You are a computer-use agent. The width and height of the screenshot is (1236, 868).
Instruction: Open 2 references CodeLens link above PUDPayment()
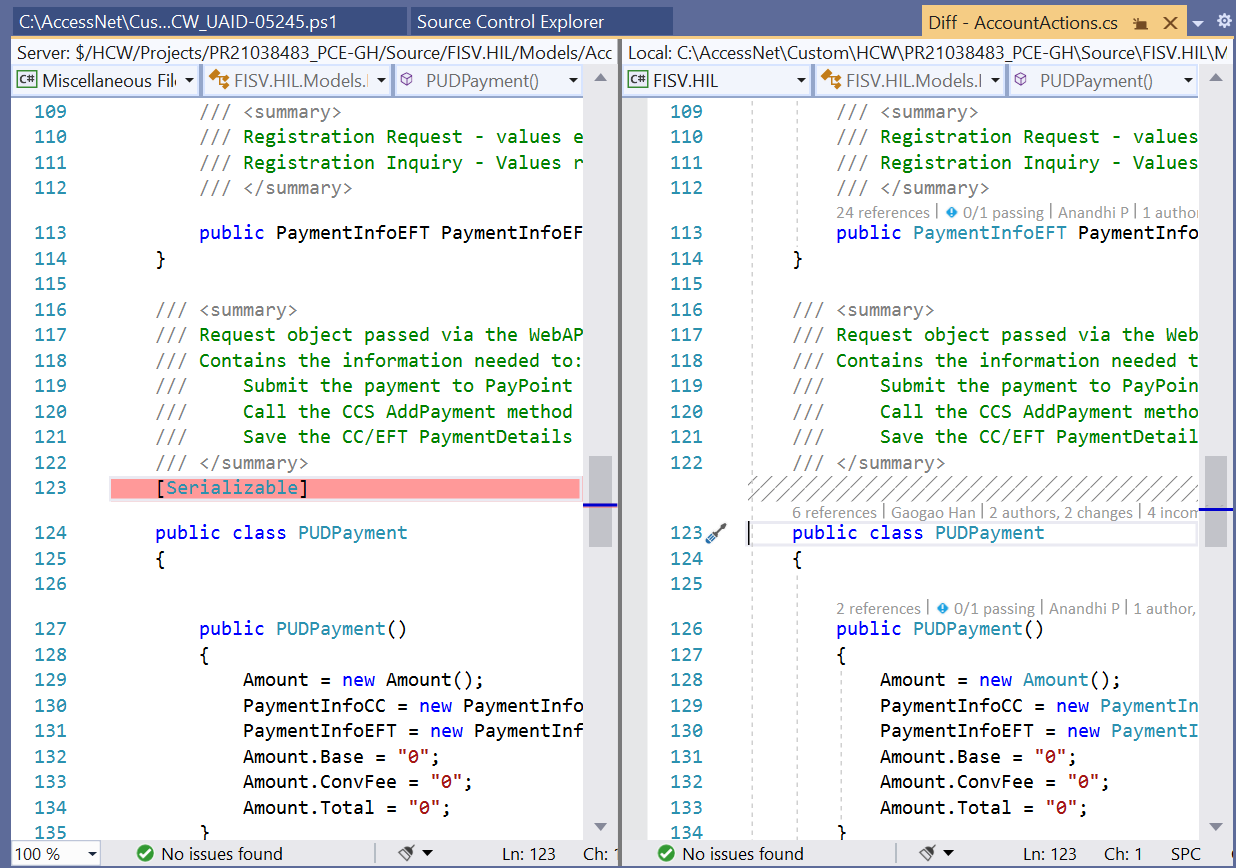(878, 608)
